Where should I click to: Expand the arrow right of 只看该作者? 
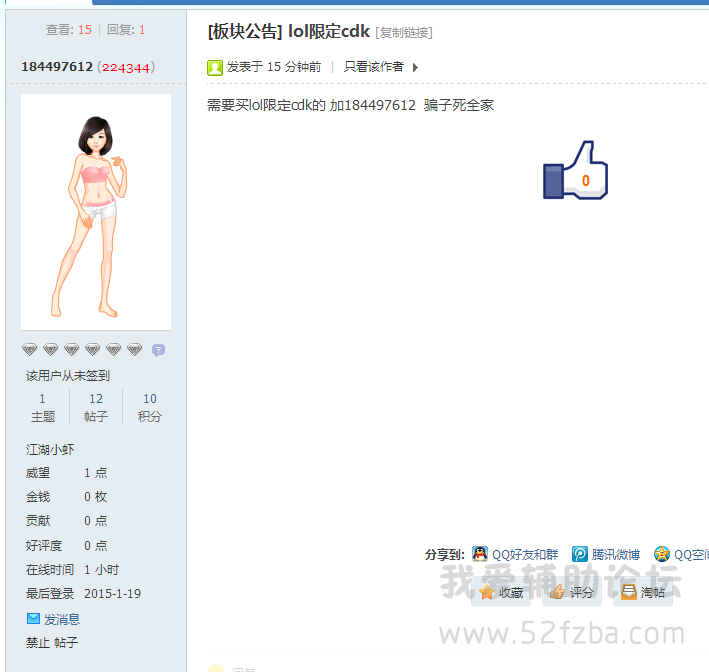tap(415, 67)
